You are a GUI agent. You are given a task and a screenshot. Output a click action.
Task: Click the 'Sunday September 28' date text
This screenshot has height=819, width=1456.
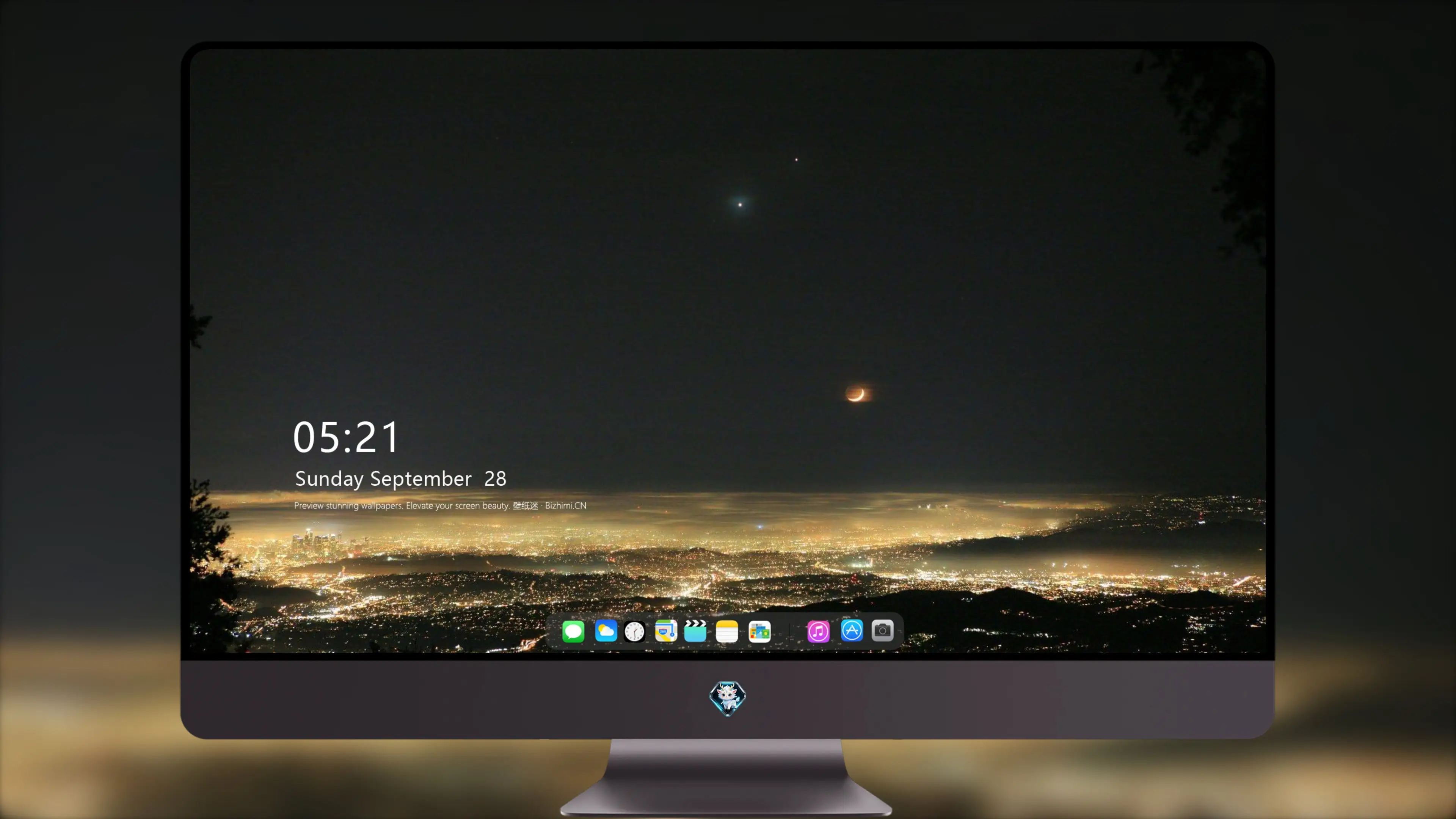401,479
